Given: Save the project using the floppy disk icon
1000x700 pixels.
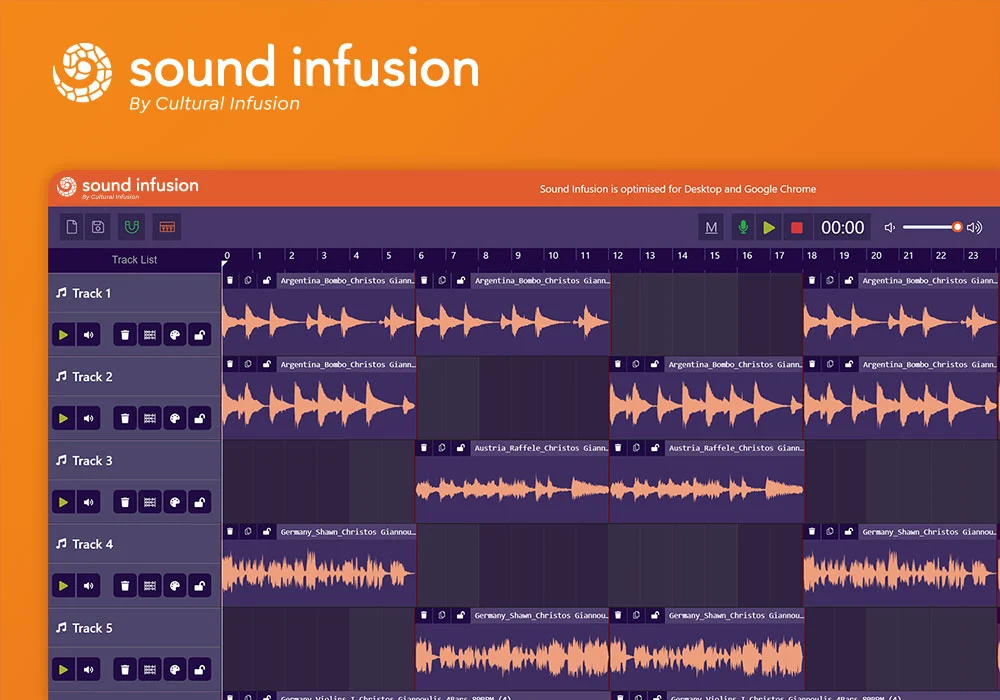Looking at the screenshot, I should (98, 227).
